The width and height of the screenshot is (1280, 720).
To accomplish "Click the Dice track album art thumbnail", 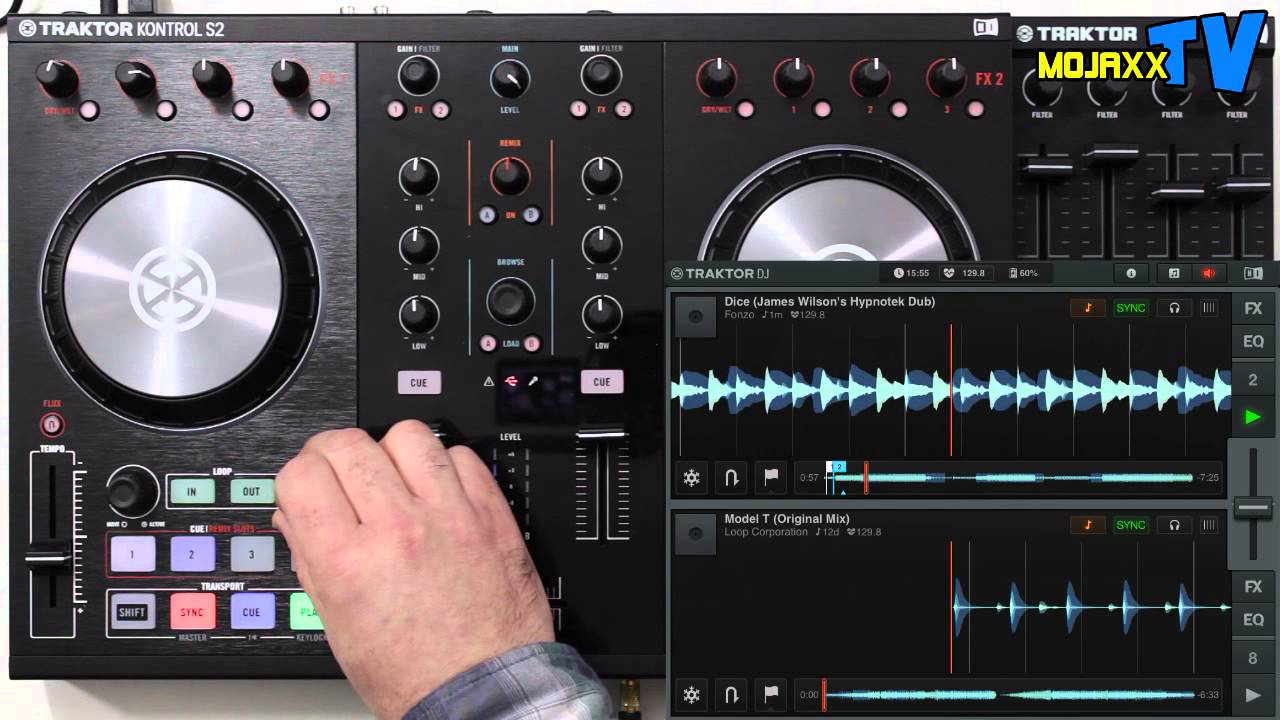I will 695,316.
